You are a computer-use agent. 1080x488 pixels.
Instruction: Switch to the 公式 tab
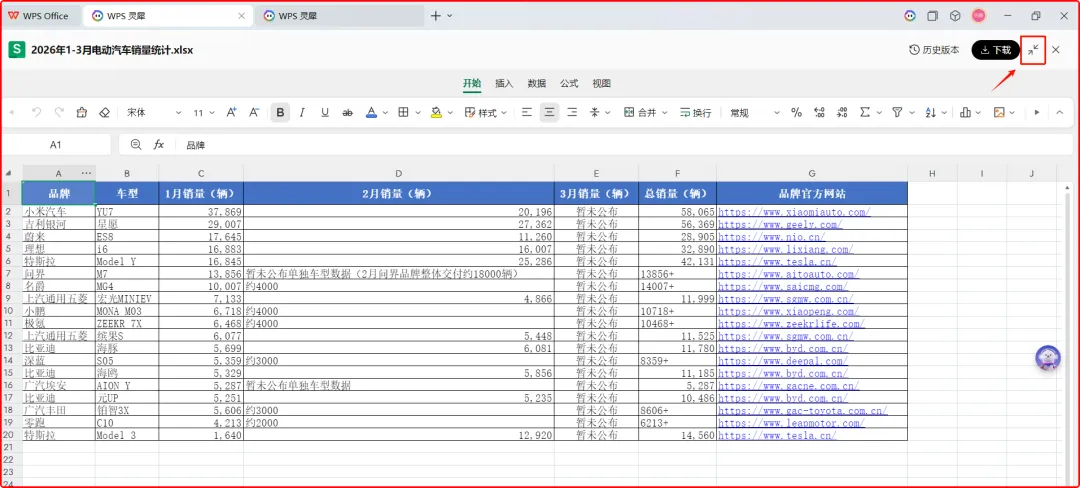pyautogui.click(x=569, y=83)
